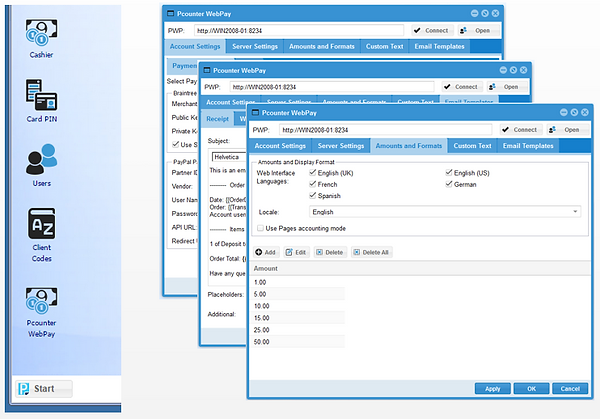Select the 5.00 amount row
Image resolution: width=600 pixels, height=419 pixels.
298,294
